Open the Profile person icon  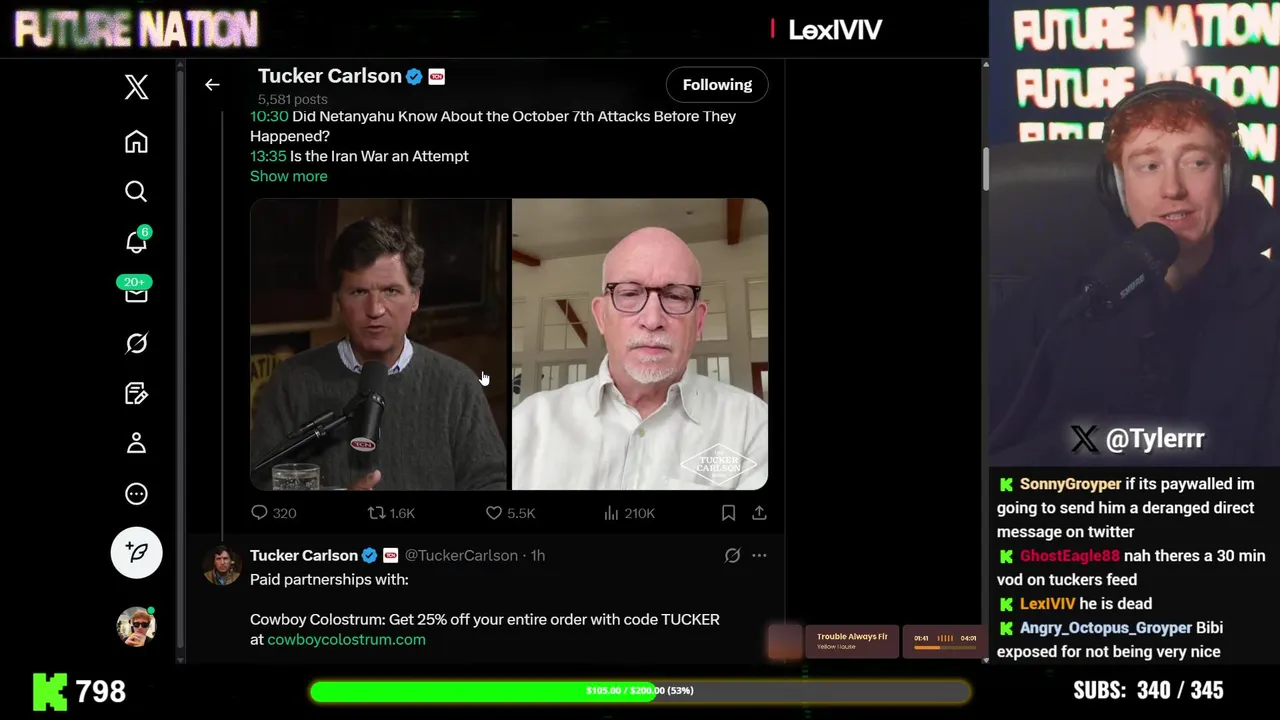[x=136, y=443]
